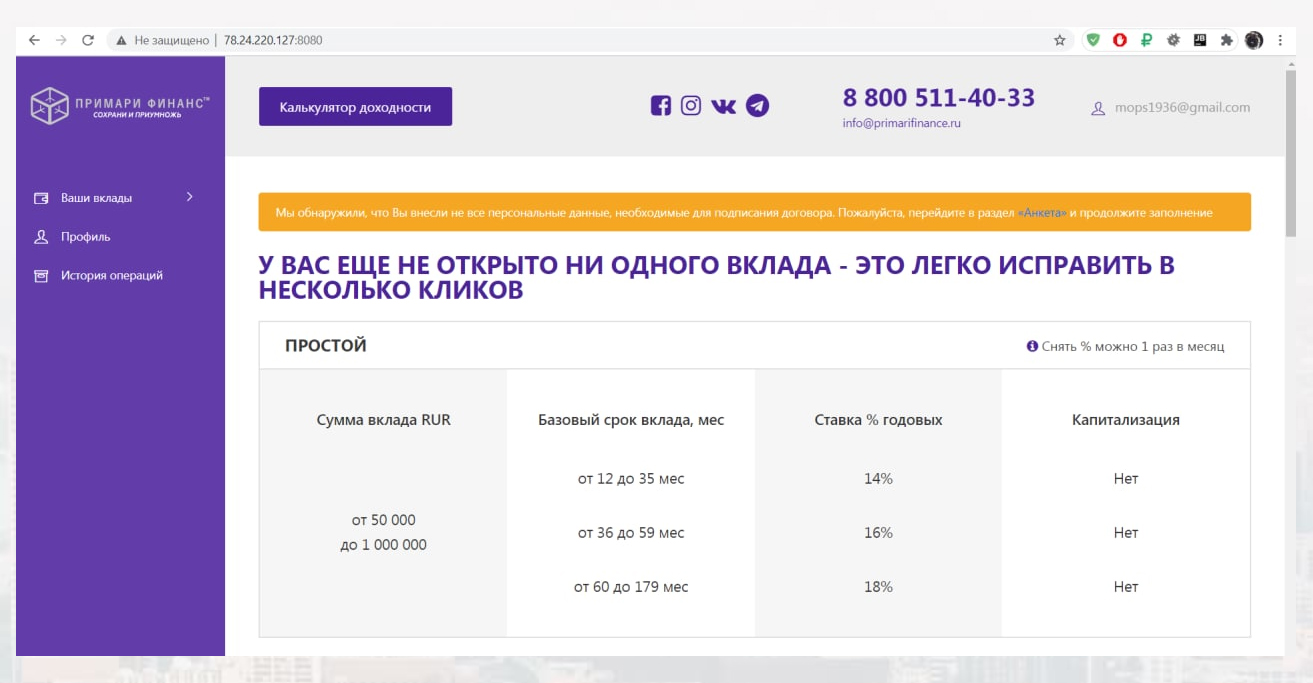Click the info icon beside Снять % note
The image size is (1313, 683).
[x=1032, y=347]
